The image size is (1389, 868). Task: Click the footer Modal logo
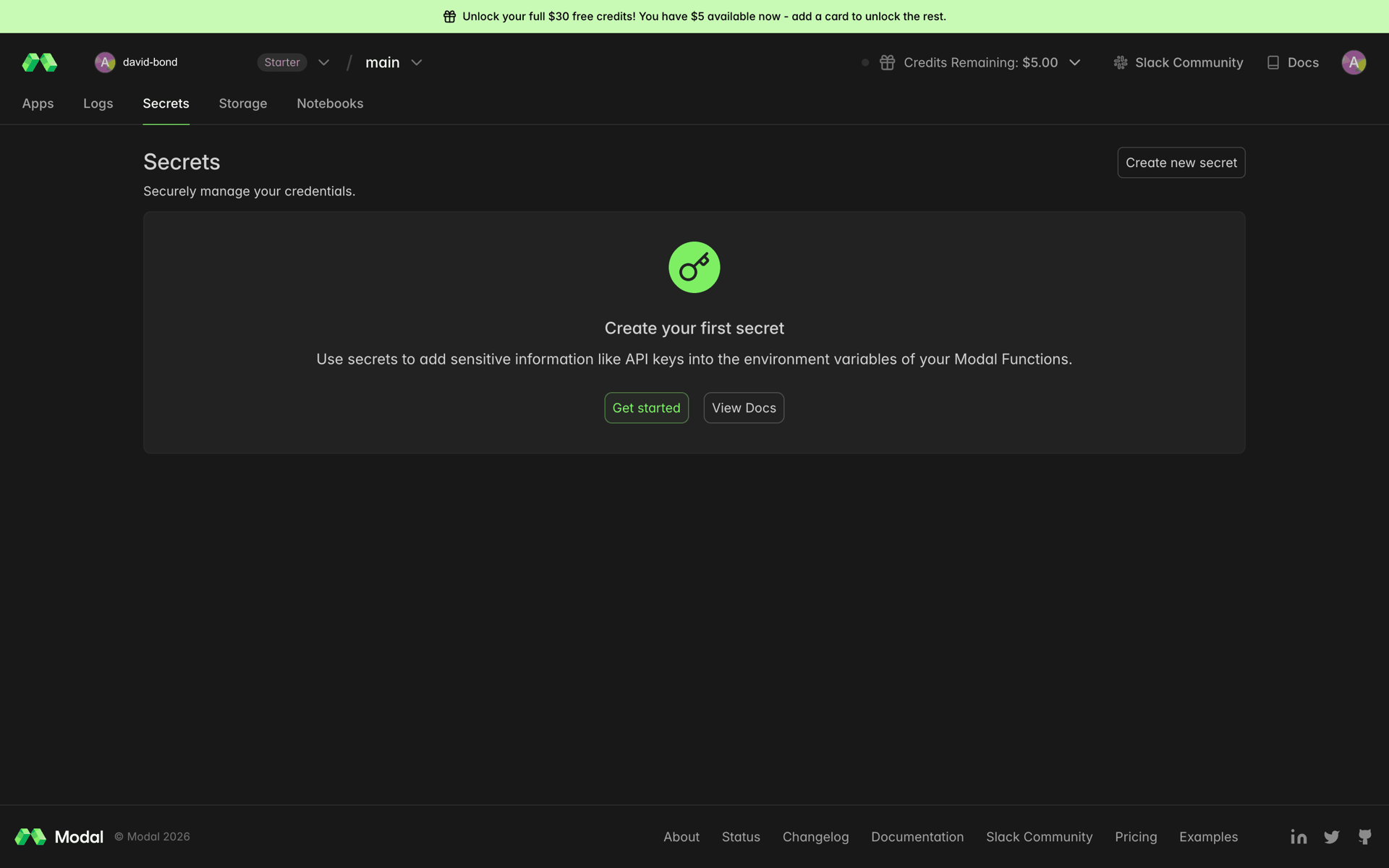point(30,837)
